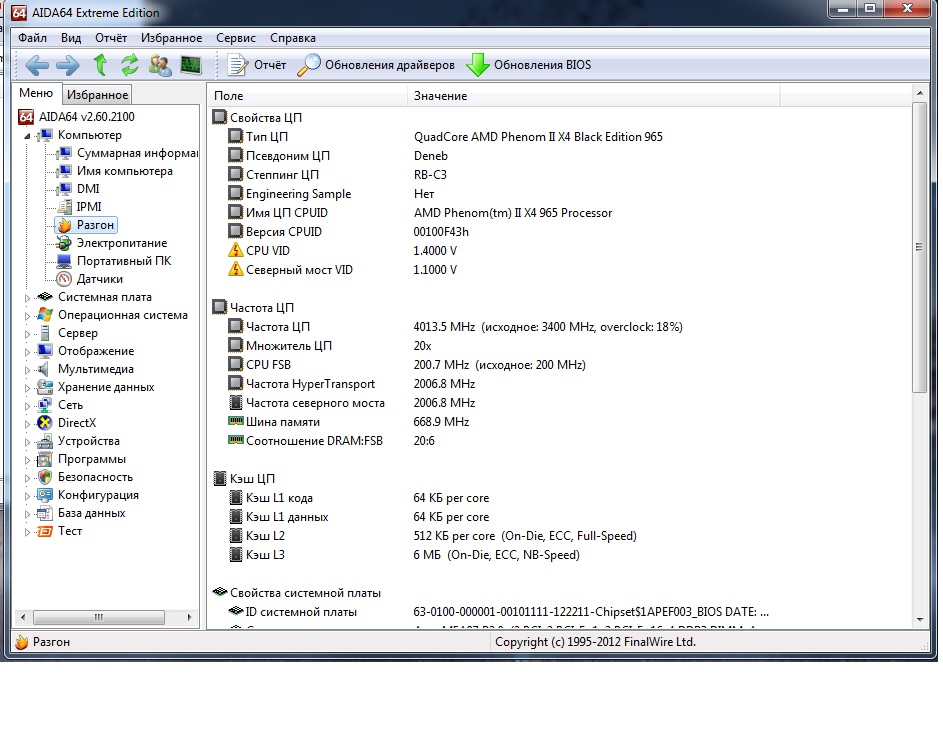Click the CPU VID warning icon

[236, 251]
